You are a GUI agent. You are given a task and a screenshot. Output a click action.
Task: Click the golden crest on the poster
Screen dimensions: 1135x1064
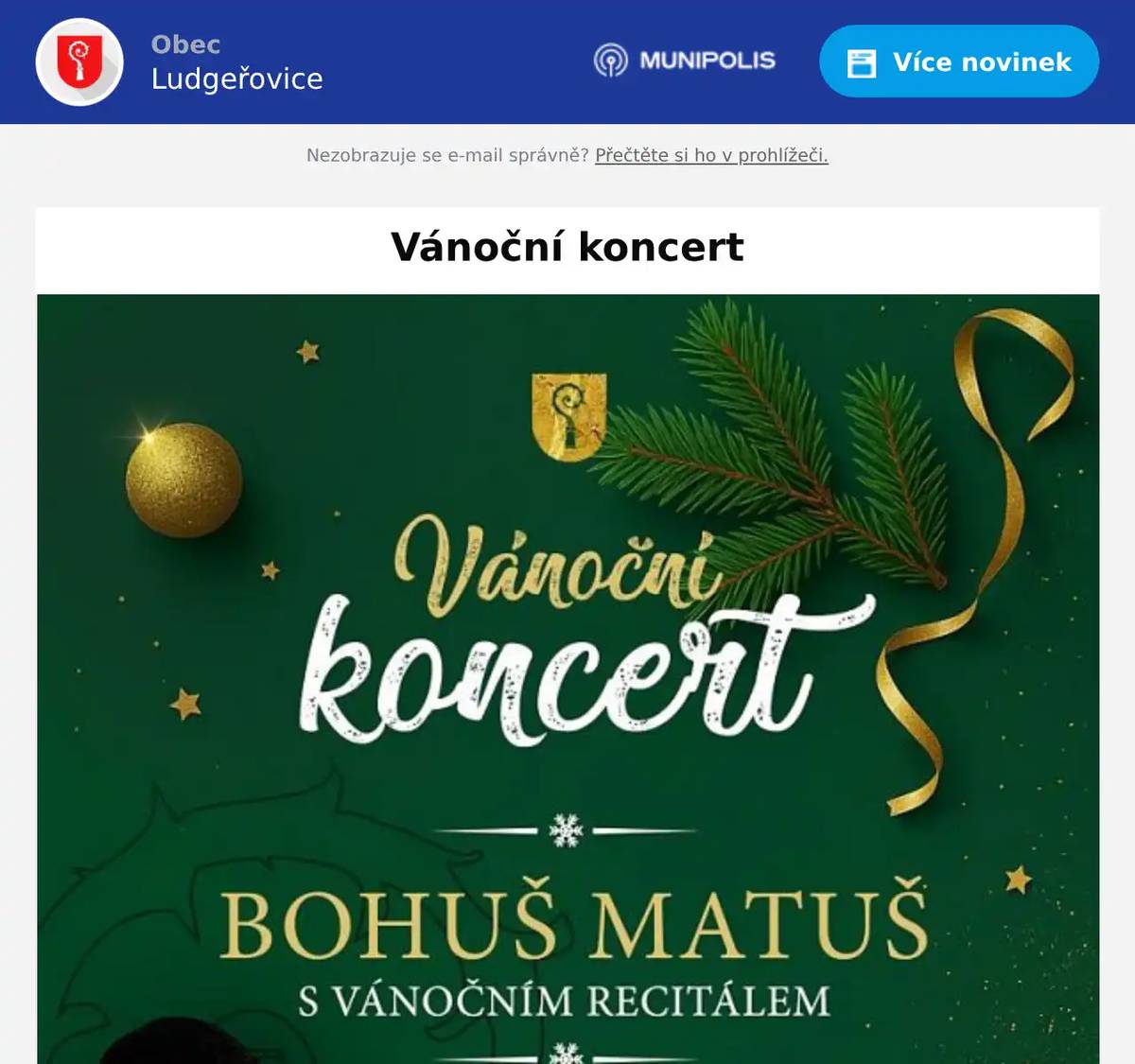point(569,416)
